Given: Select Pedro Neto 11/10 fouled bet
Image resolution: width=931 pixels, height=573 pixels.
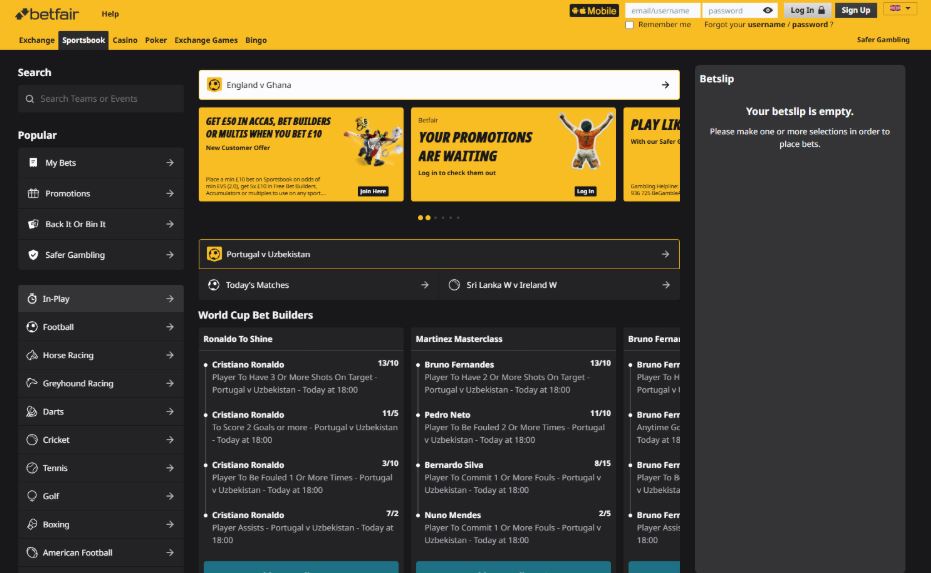Looking at the screenshot, I should coord(514,427).
